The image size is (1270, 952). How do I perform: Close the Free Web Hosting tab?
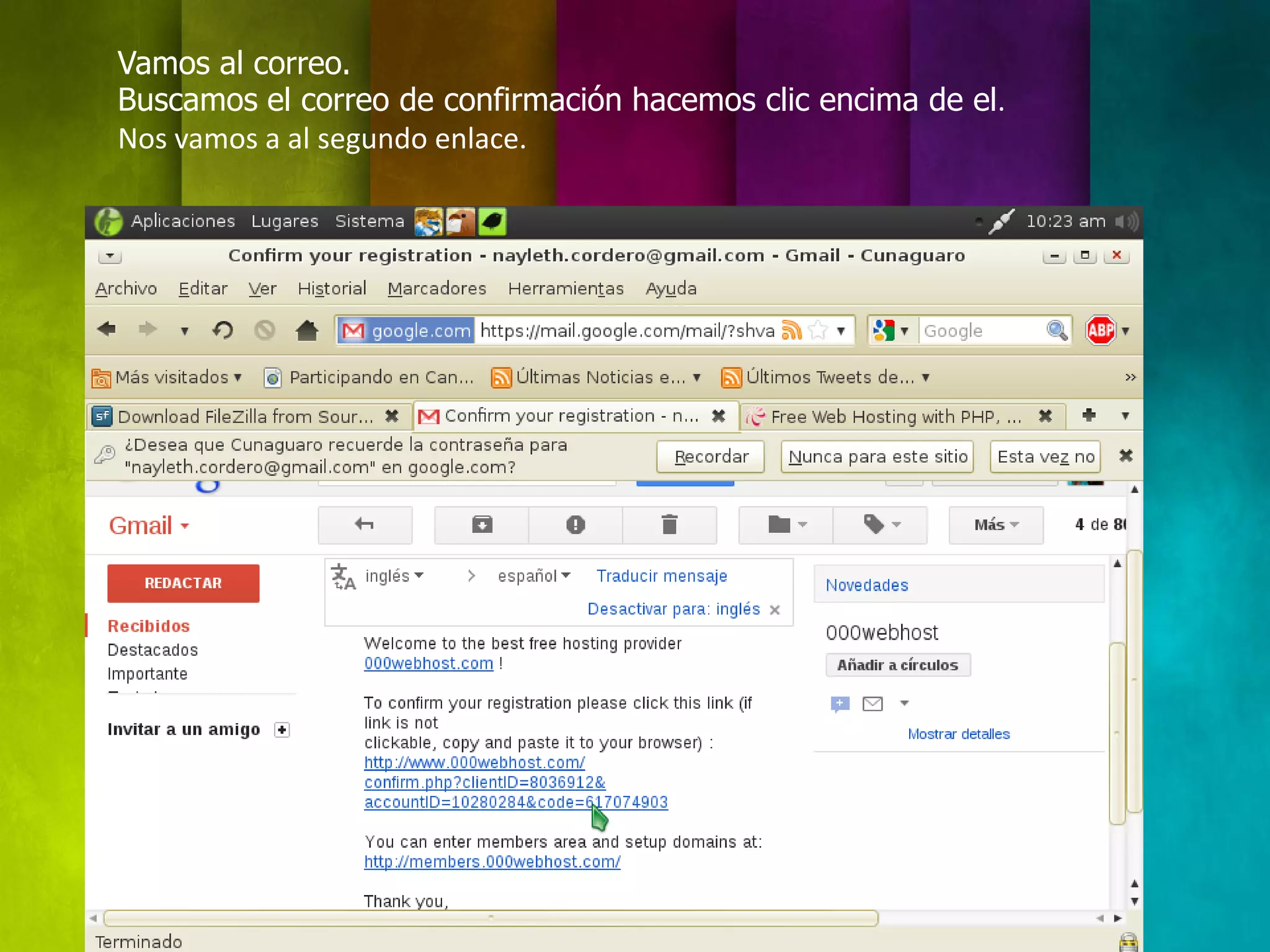point(1046,416)
